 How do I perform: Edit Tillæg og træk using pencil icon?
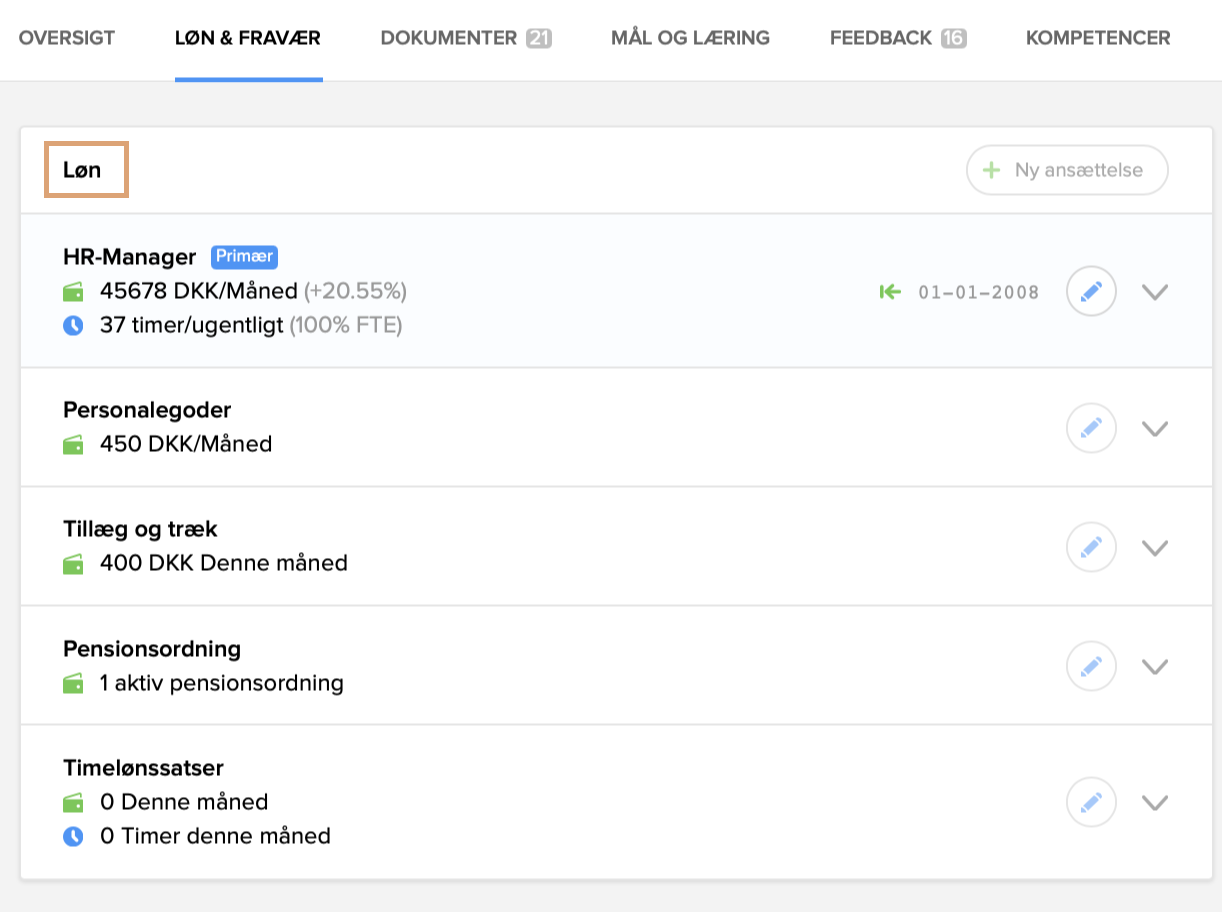(x=1091, y=547)
